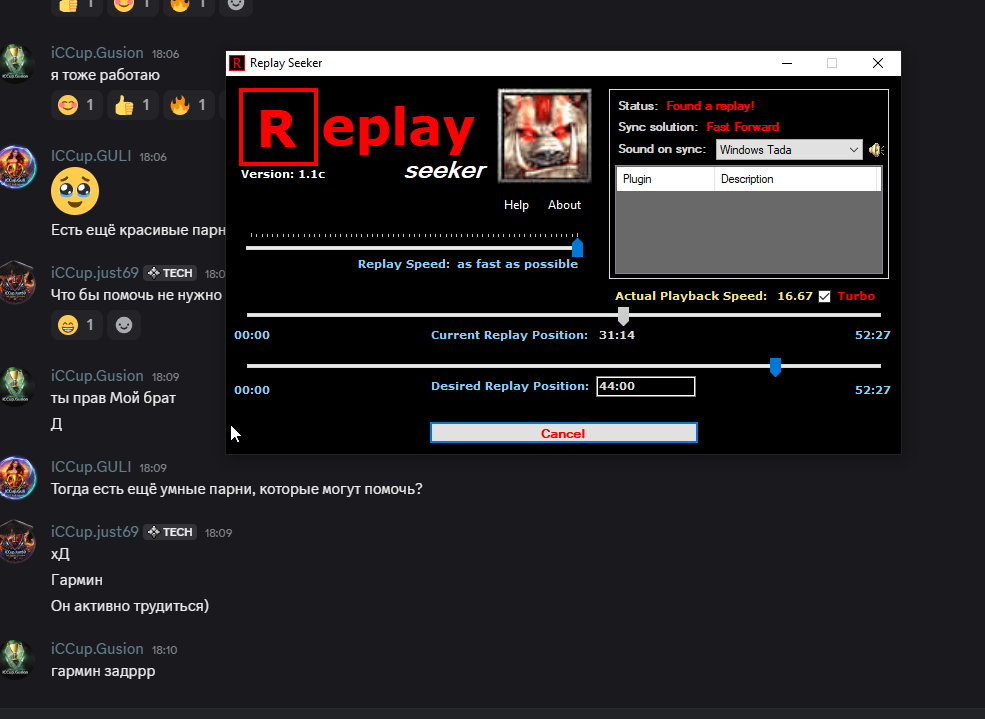The image size is (985, 719).
Task: Open iCCup.just69 avatar at 18:09 message
Action: pyautogui.click(x=17, y=543)
